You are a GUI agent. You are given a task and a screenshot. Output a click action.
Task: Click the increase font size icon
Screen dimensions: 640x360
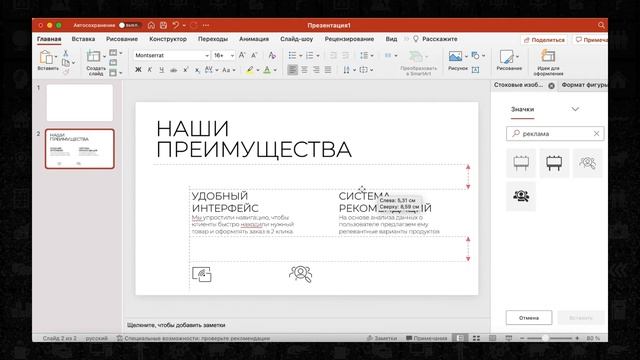click(242, 55)
